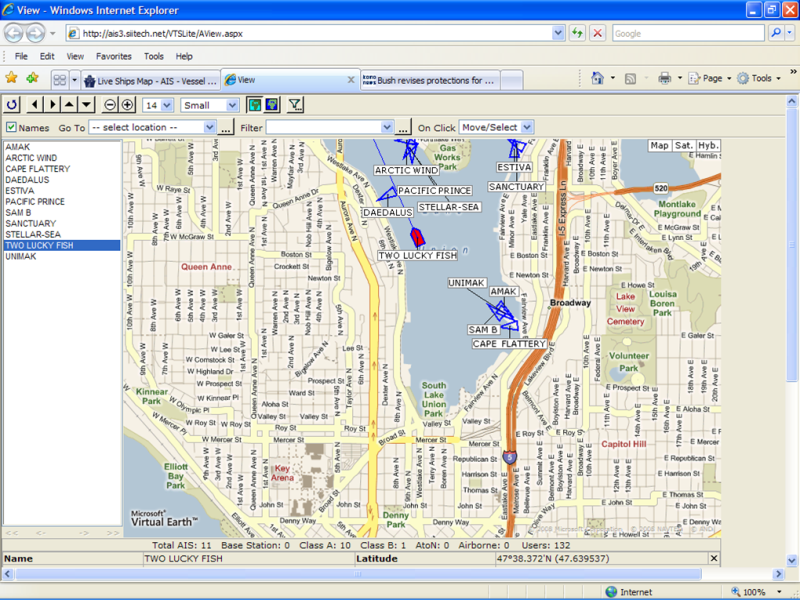800x600 pixels.
Task: Open the Favorites menu
Action: coord(114,56)
